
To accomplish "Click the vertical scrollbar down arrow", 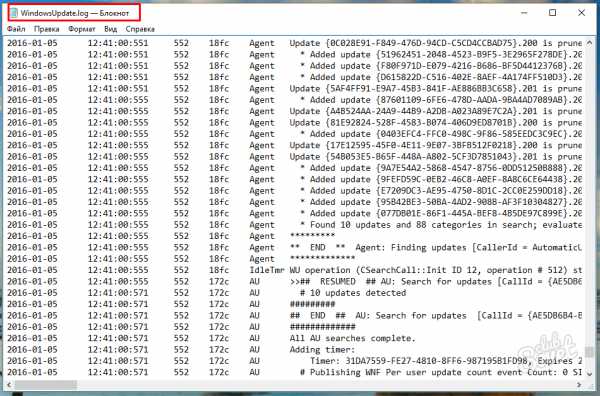I will [589, 373].
